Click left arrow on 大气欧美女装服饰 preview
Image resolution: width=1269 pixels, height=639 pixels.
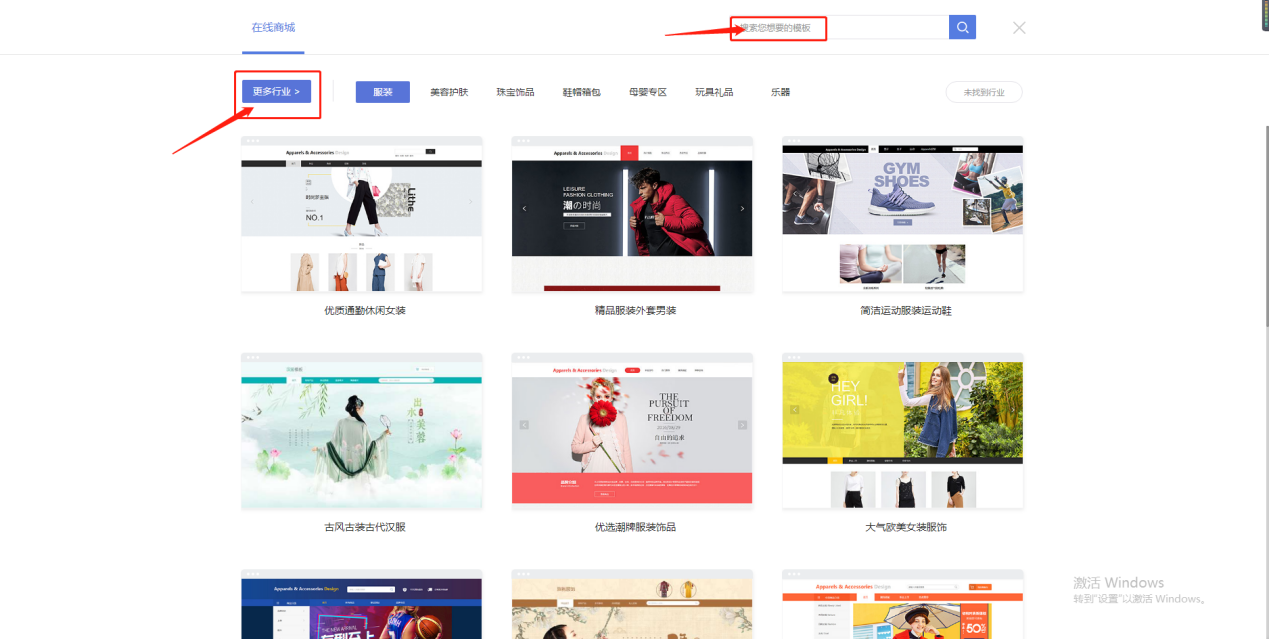(x=795, y=409)
